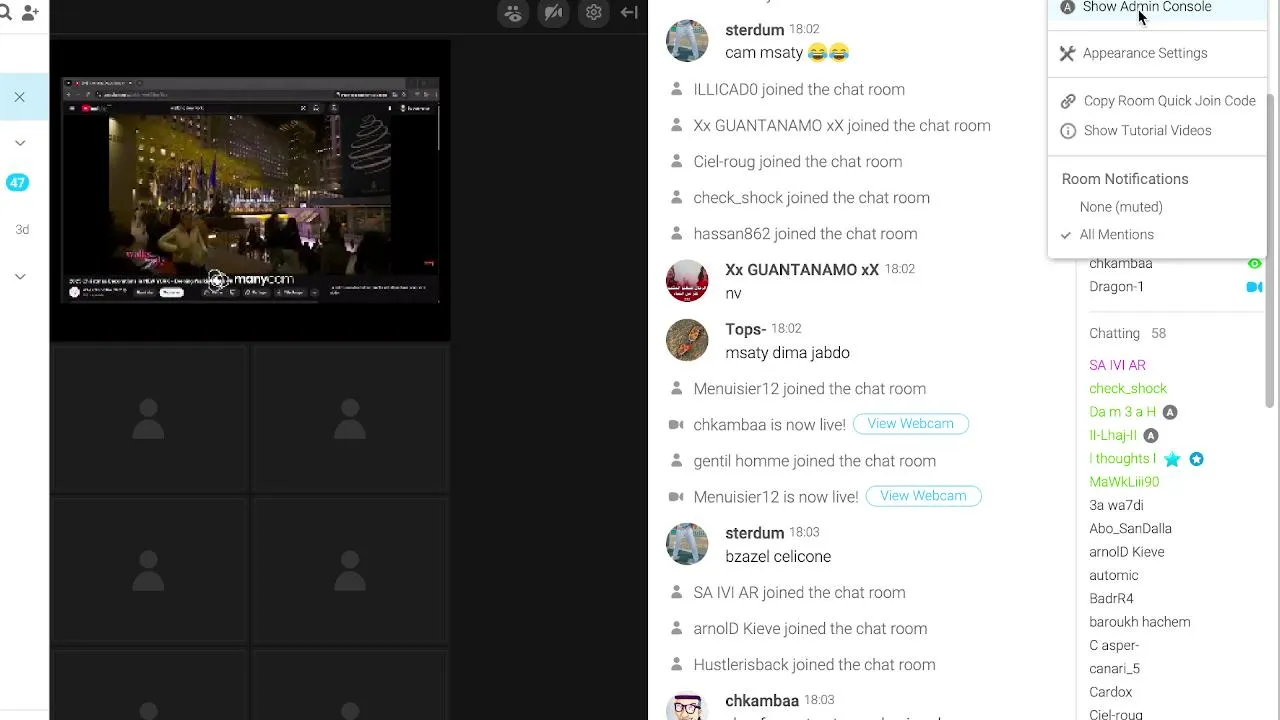Open the search icon in the sidebar
Screen dimensions: 1280x720
4,13
